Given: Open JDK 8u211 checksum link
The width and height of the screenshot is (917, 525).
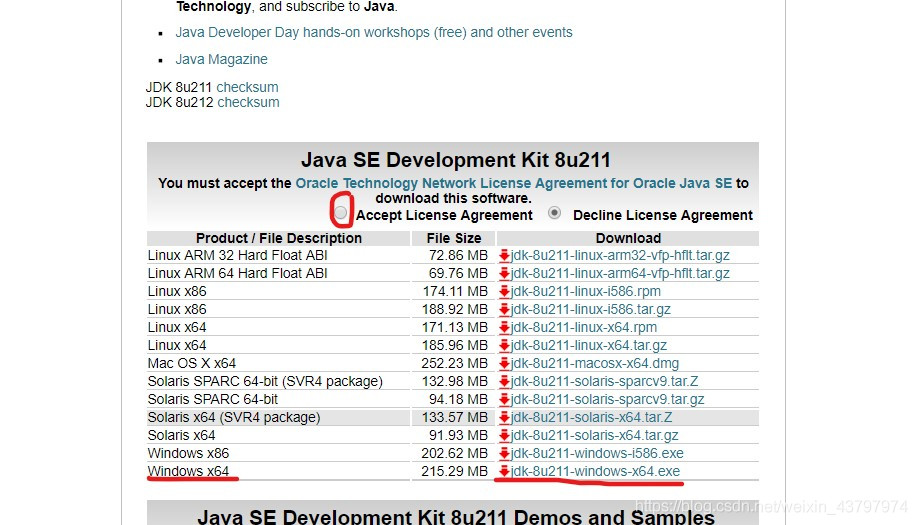Looking at the screenshot, I should pyautogui.click(x=247, y=87).
